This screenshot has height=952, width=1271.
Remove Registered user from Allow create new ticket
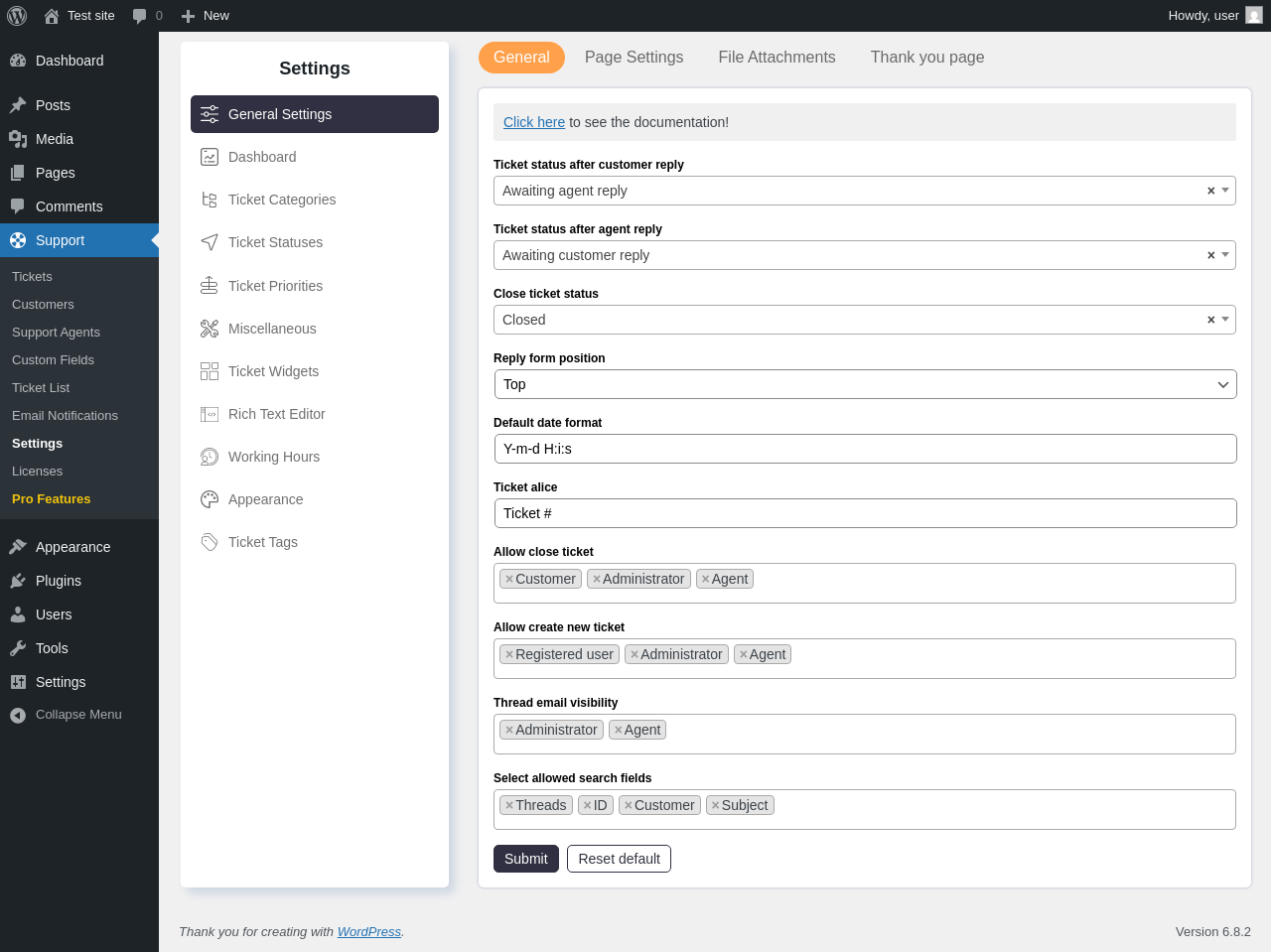[509, 654]
